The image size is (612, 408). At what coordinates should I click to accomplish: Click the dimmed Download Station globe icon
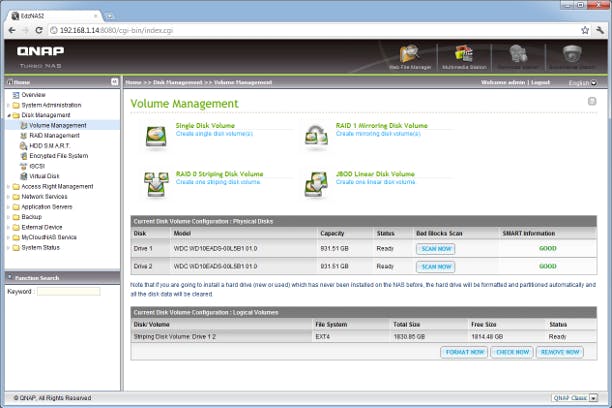518,54
